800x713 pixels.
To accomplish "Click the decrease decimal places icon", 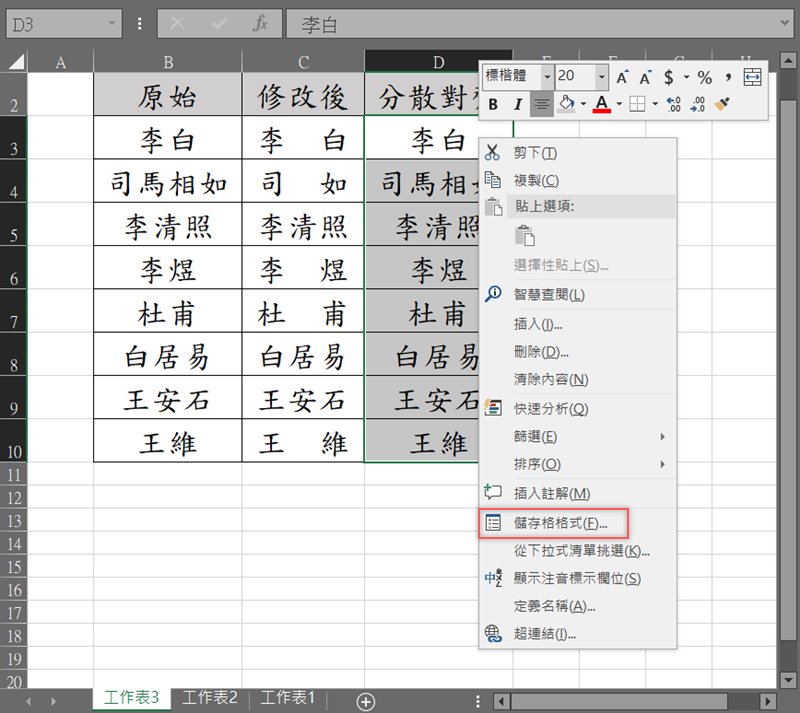I will tap(698, 104).
